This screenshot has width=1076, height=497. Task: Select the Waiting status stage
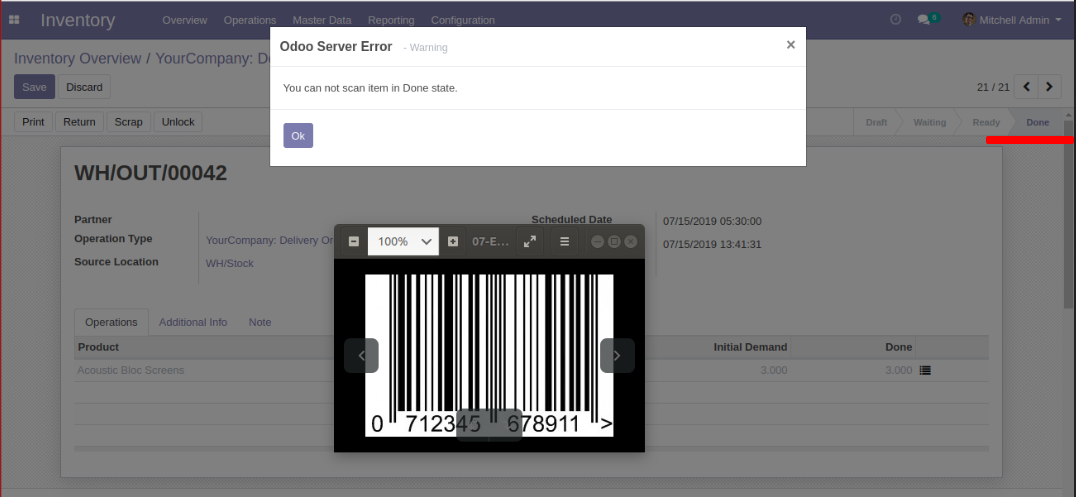930,122
